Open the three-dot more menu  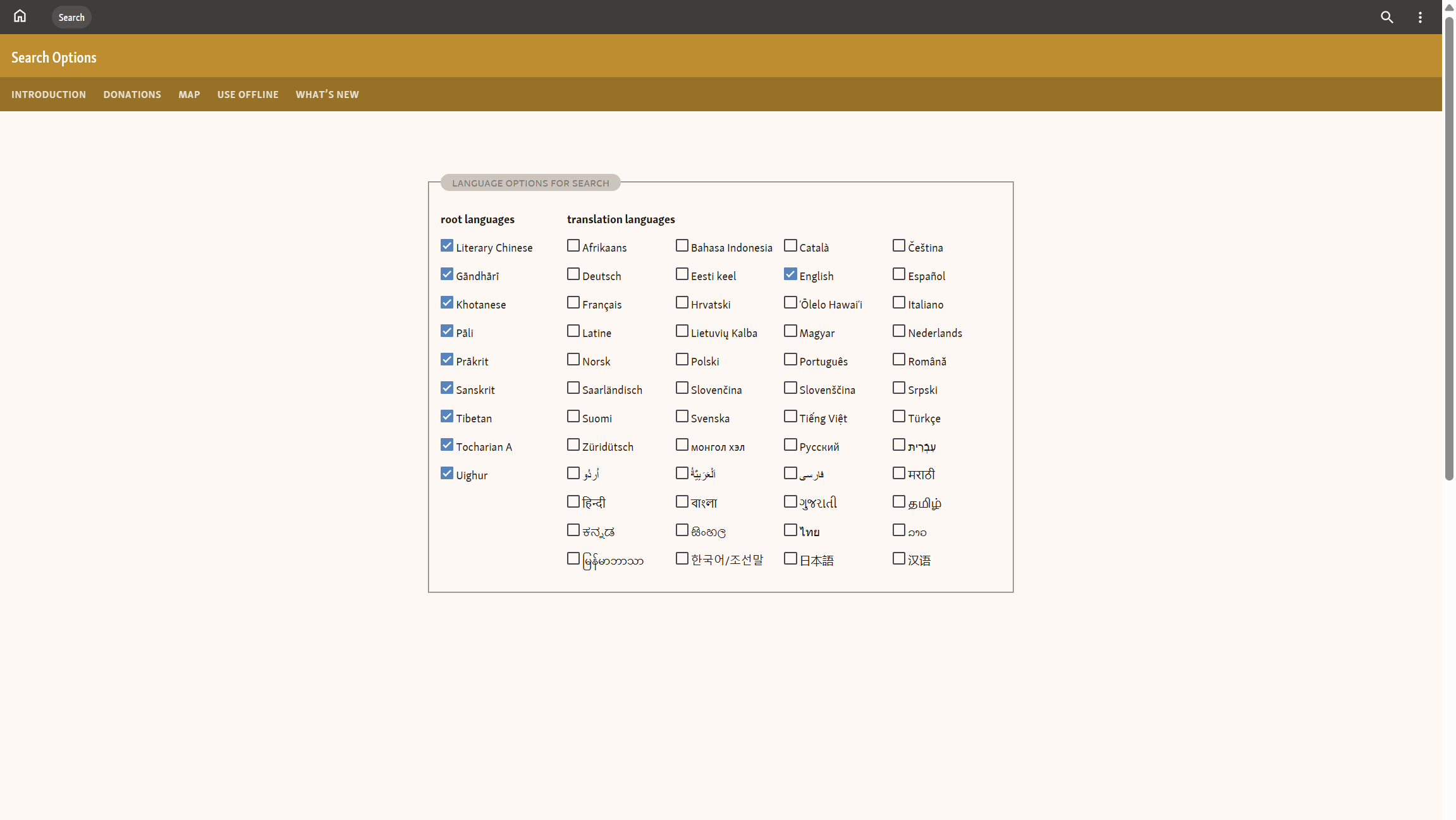[x=1420, y=17]
